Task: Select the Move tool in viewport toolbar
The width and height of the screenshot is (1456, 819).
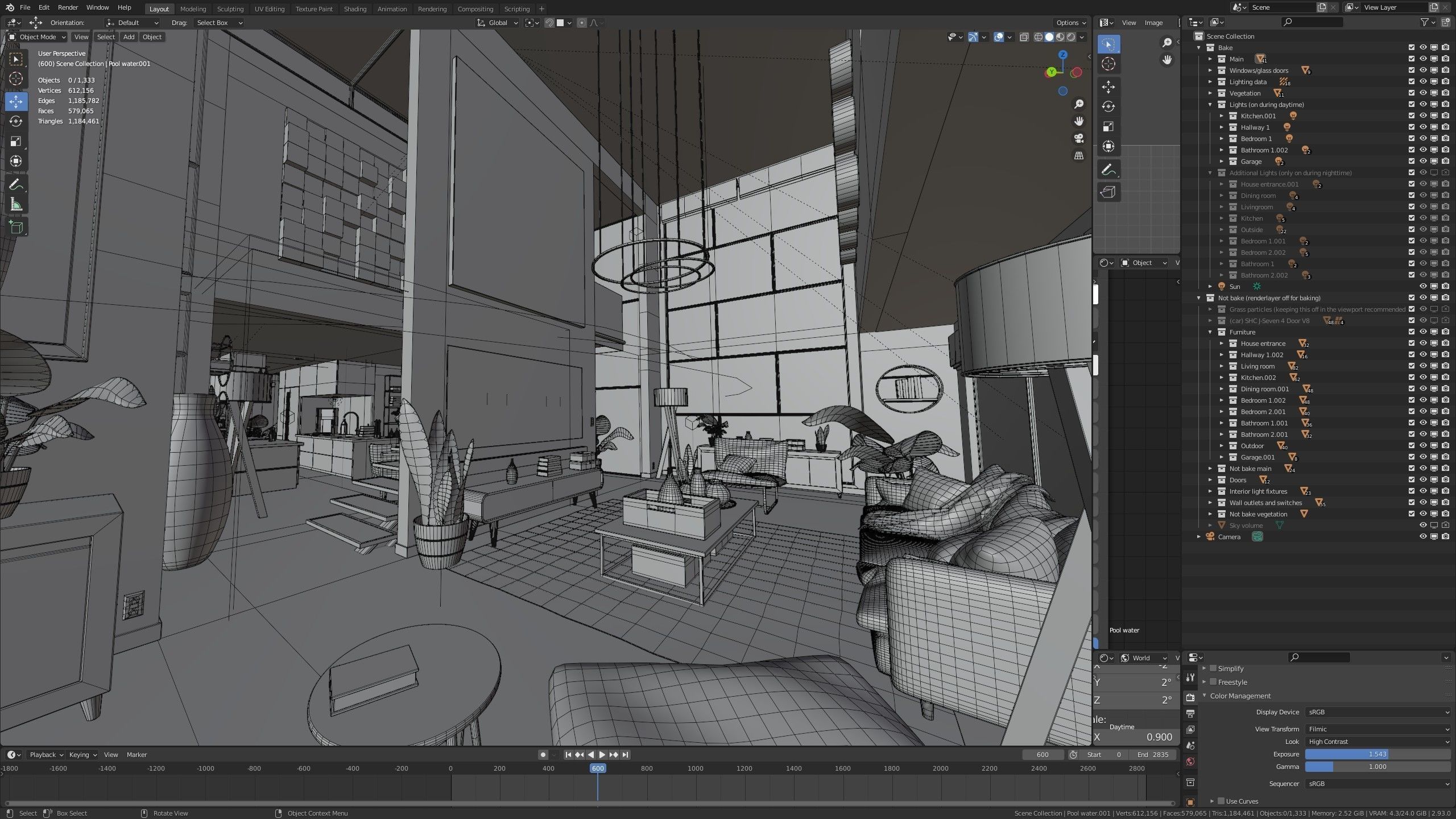Action: tap(16, 102)
